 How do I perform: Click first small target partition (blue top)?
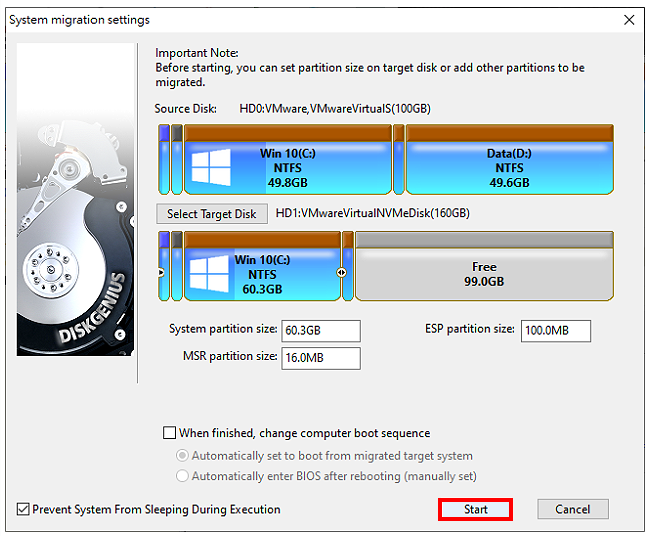164,266
